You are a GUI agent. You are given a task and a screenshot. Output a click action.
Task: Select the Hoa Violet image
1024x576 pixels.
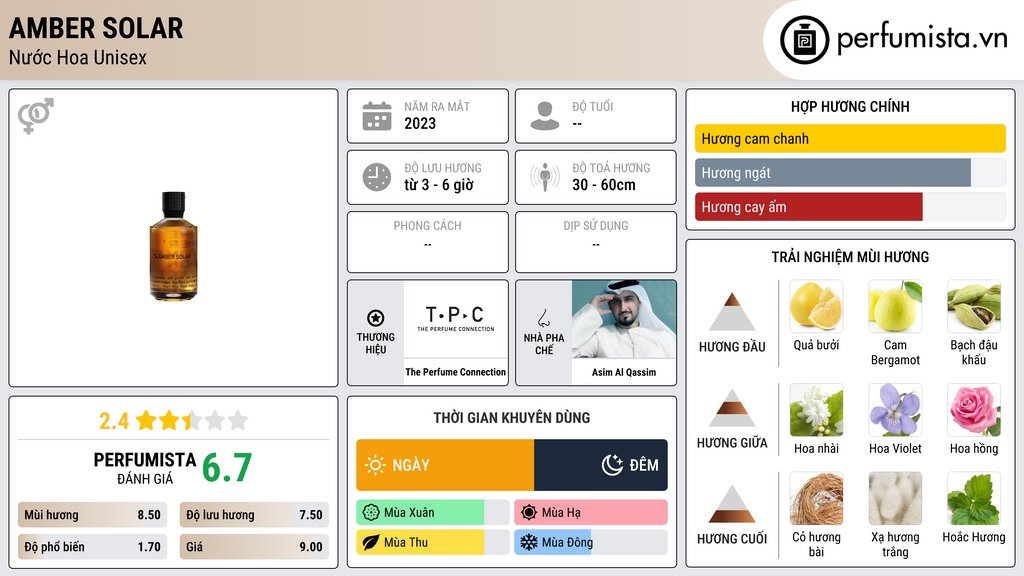[895, 409]
